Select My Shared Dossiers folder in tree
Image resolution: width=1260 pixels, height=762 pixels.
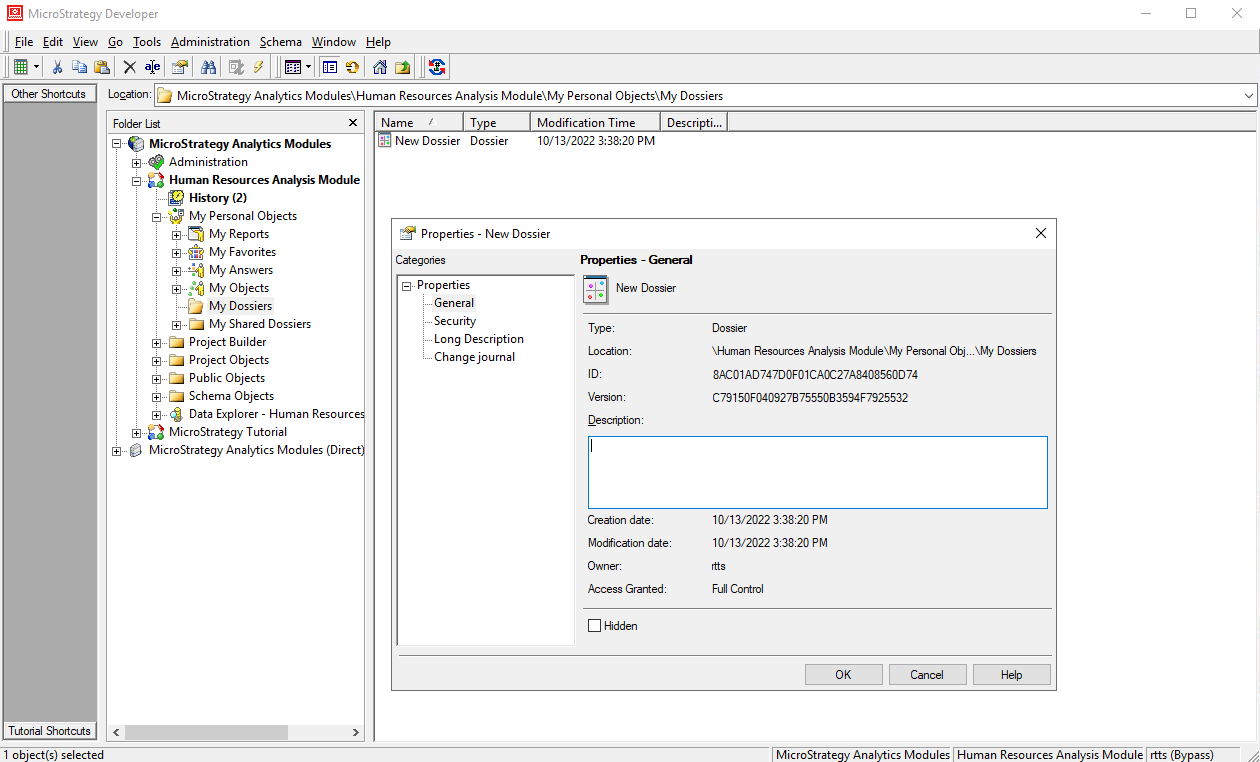click(260, 324)
